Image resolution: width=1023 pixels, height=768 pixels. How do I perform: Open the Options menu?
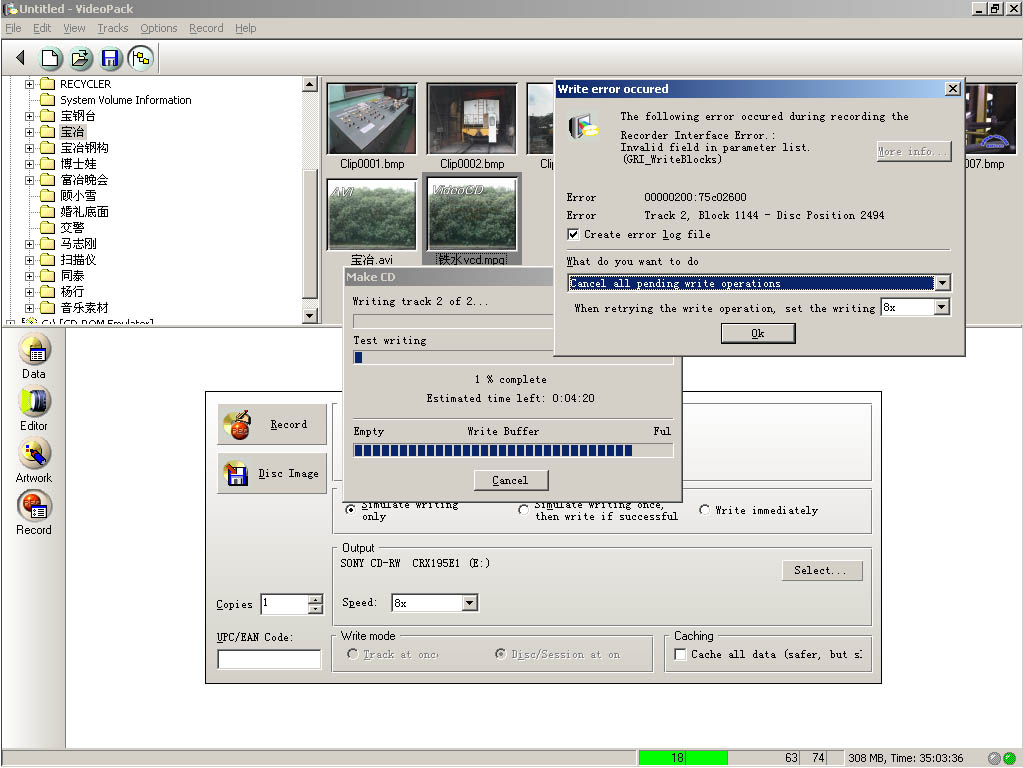pyautogui.click(x=159, y=28)
